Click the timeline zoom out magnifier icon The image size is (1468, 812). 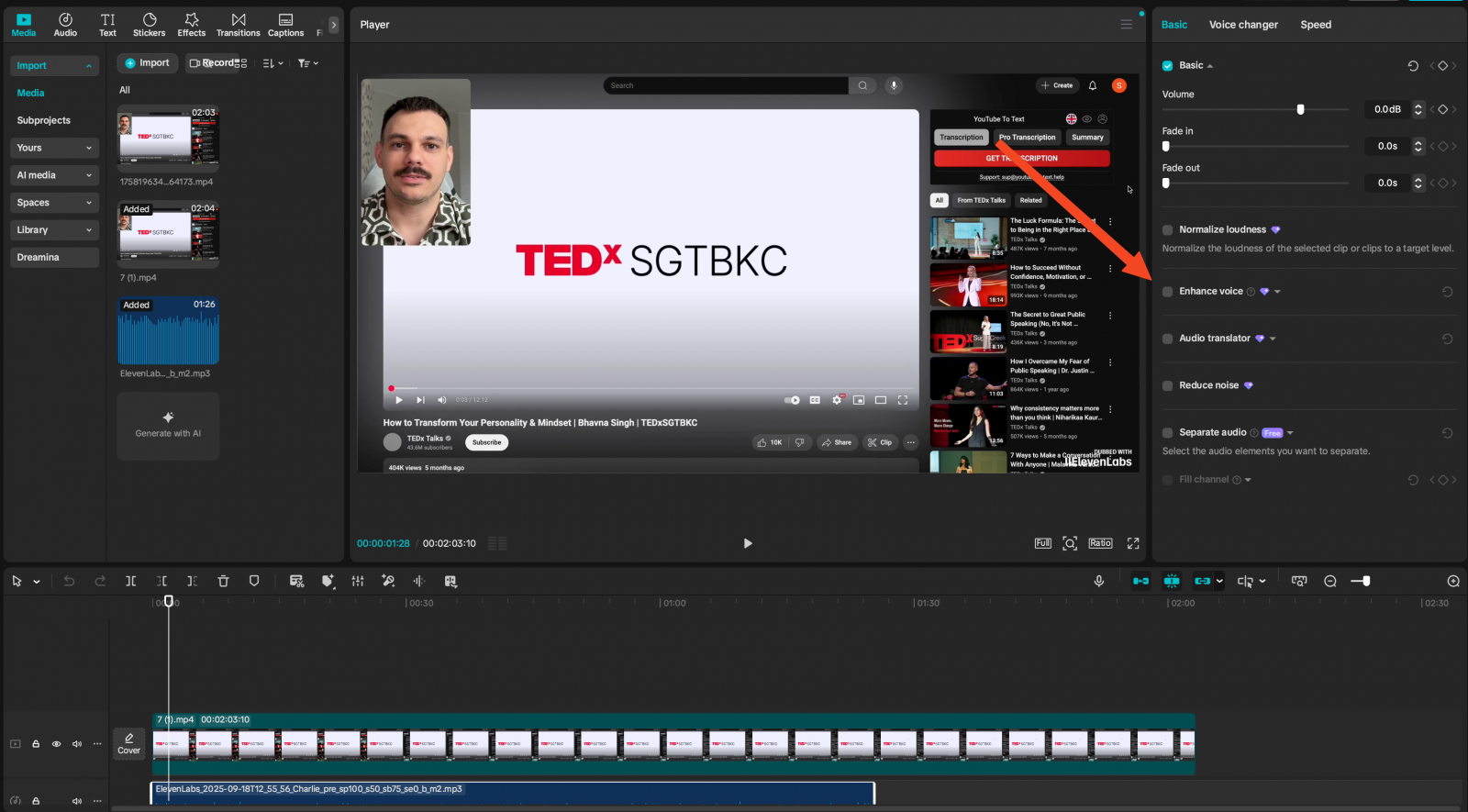click(x=1329, y=581)
